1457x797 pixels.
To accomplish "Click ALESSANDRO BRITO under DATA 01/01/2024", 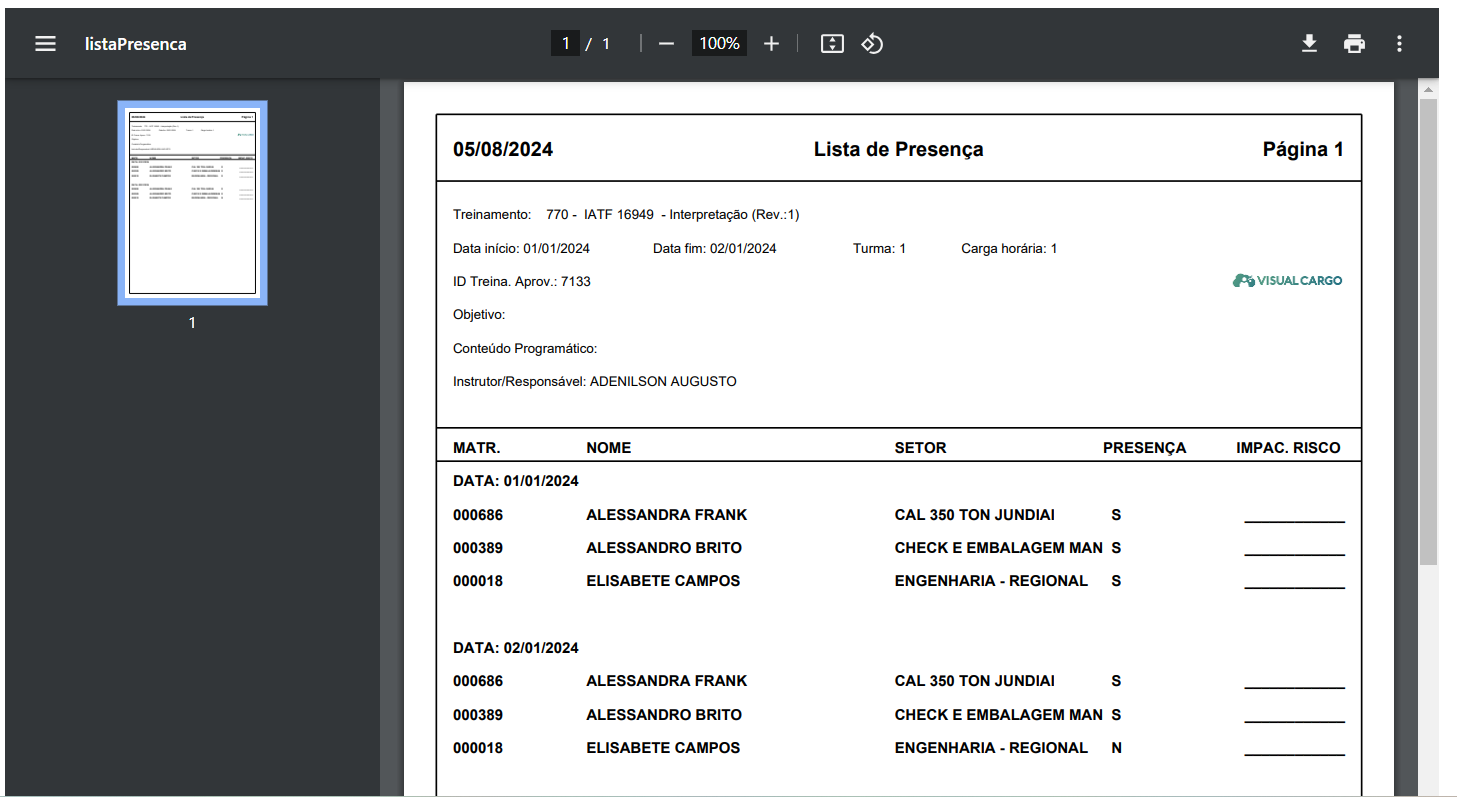I will [x=664, y=548].
